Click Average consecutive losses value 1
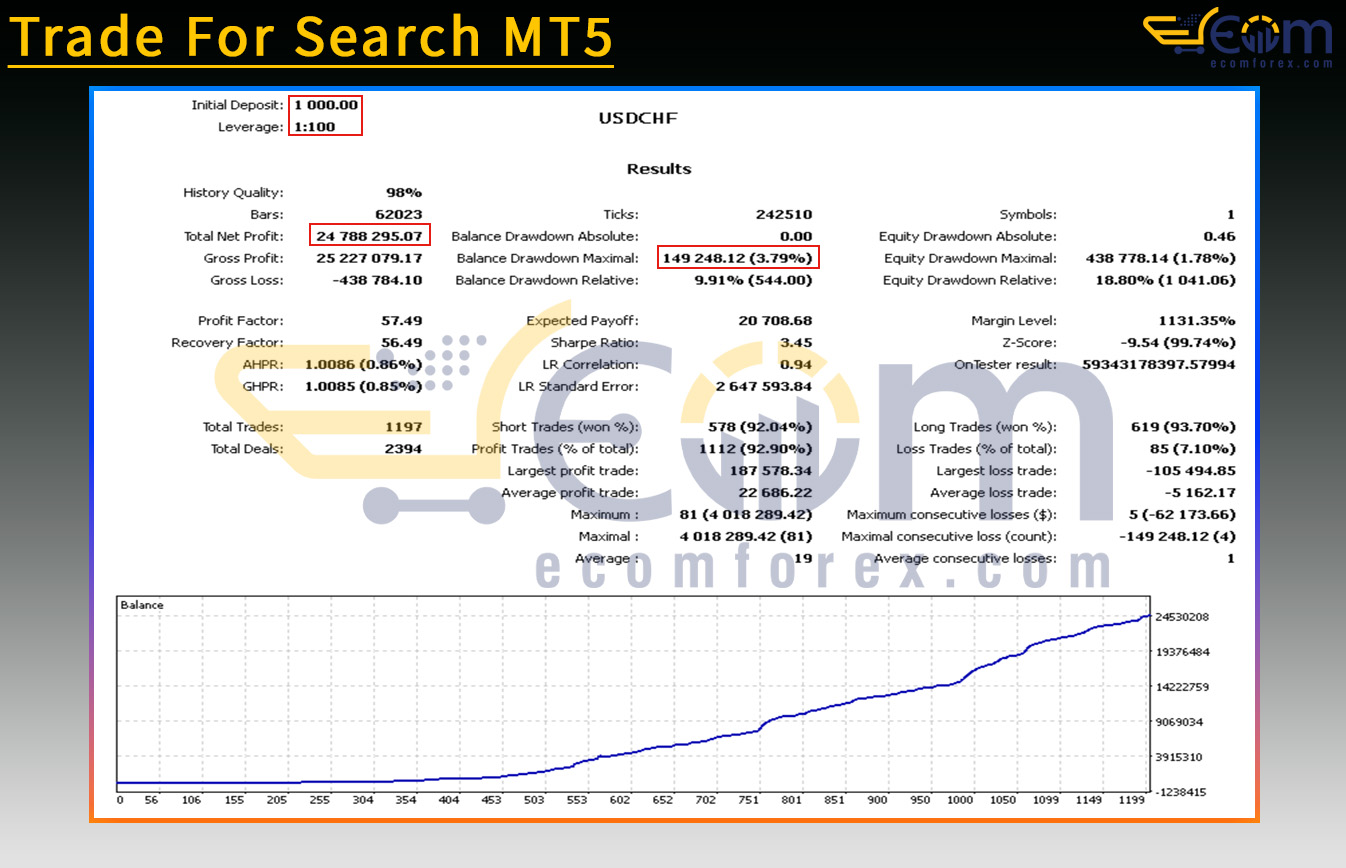Screen dimensions: 1346x868 click(1231, 559)
